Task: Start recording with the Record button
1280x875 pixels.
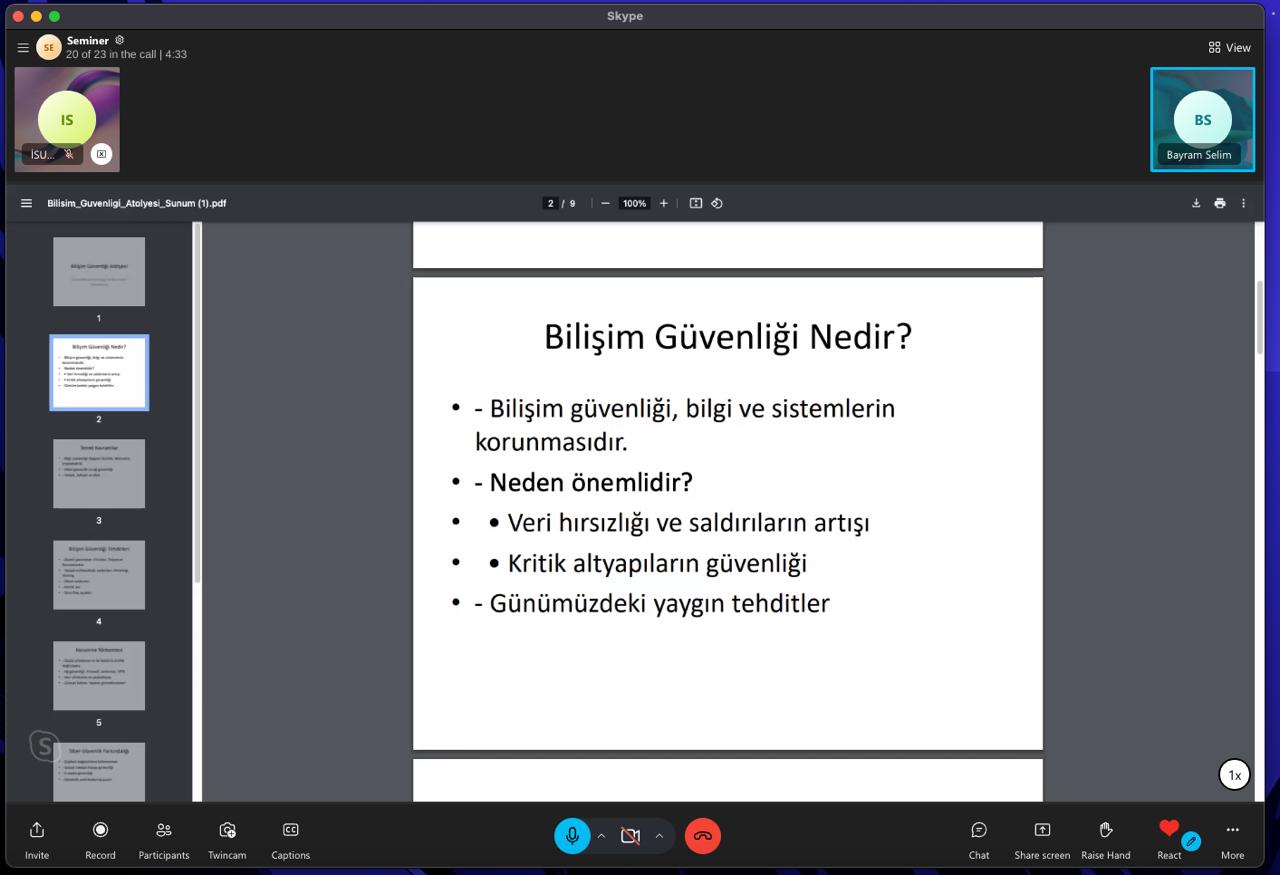Action: 100,831
